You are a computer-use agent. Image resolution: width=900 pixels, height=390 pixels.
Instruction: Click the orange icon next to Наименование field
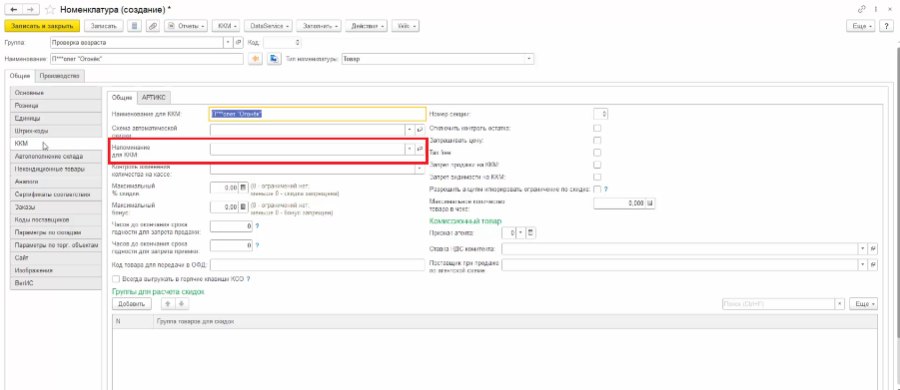tap(257, 59)
